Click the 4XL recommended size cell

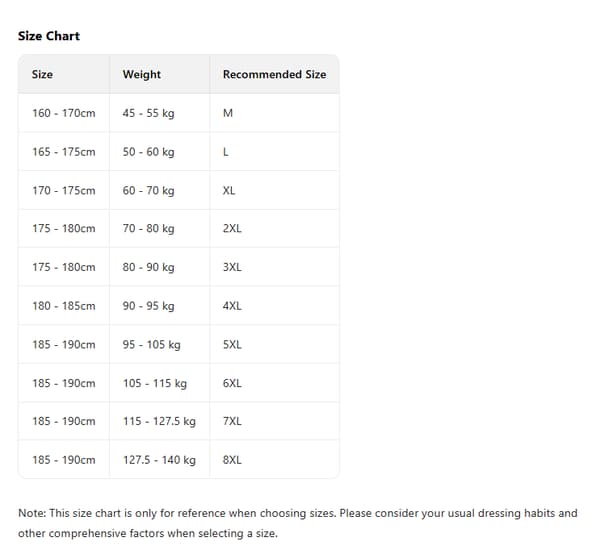pos(274,306)
